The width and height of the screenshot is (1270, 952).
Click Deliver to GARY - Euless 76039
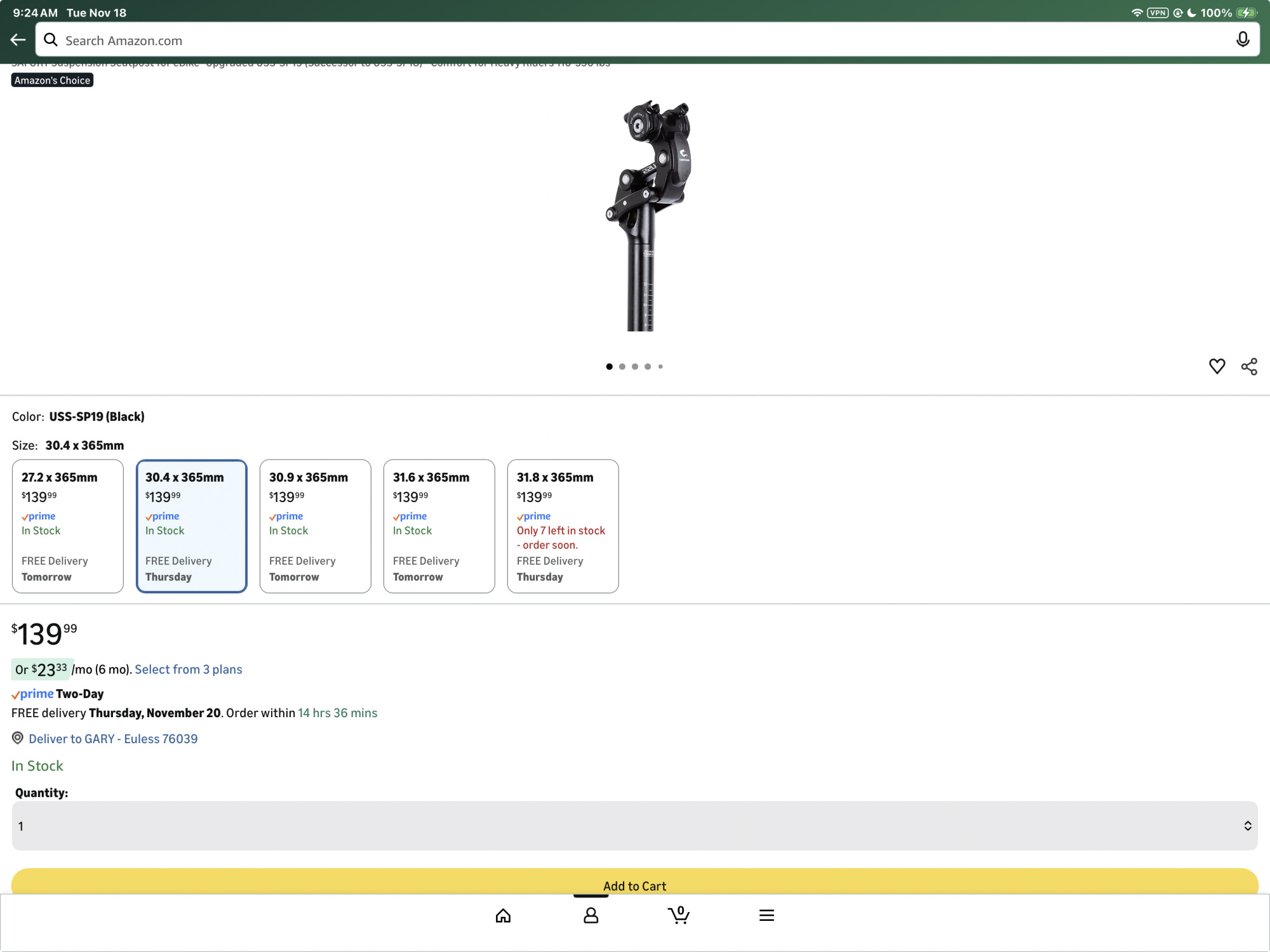pos(113,739)
